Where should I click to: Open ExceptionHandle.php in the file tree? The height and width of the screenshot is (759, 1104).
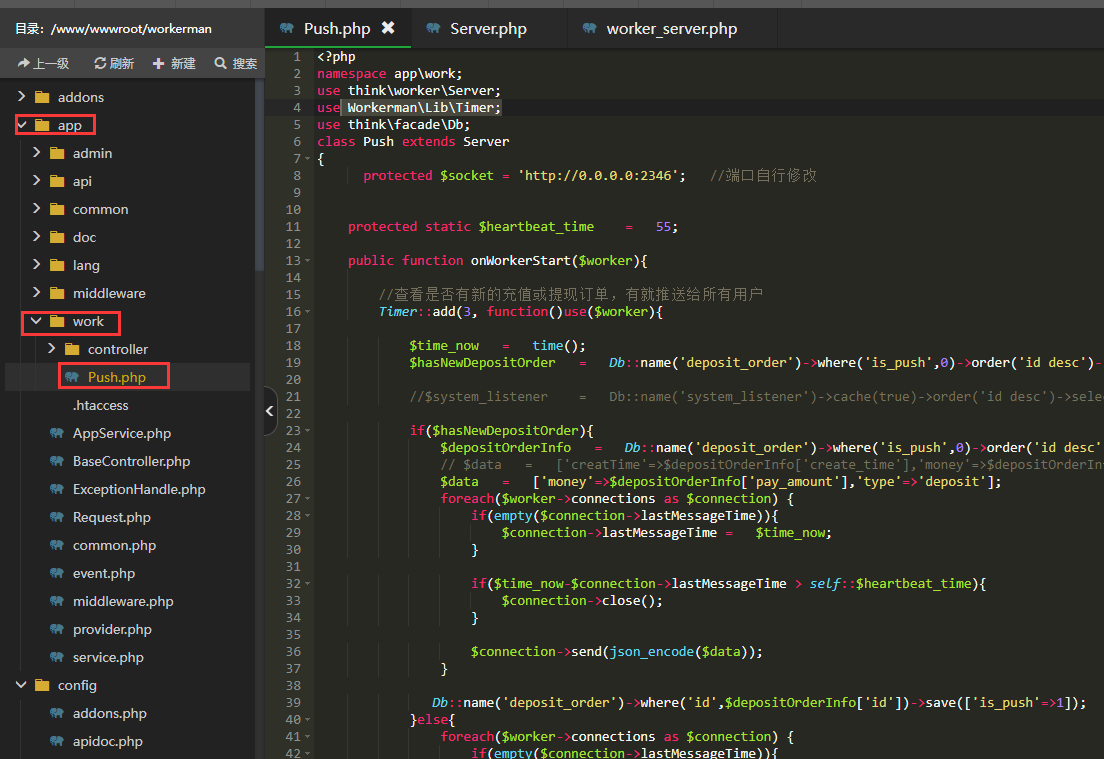click(139, 489)
